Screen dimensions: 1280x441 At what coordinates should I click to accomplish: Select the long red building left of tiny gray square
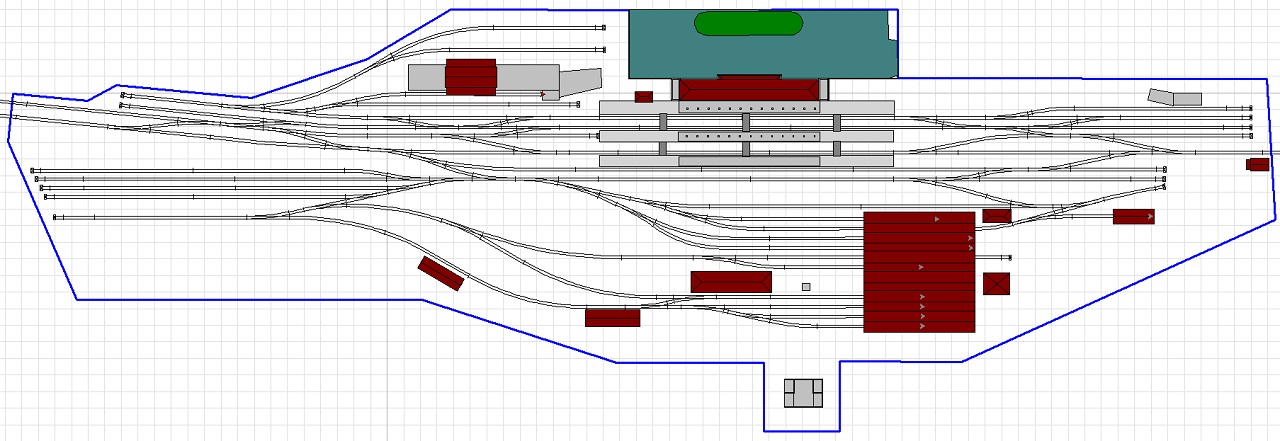click(731, 282)
